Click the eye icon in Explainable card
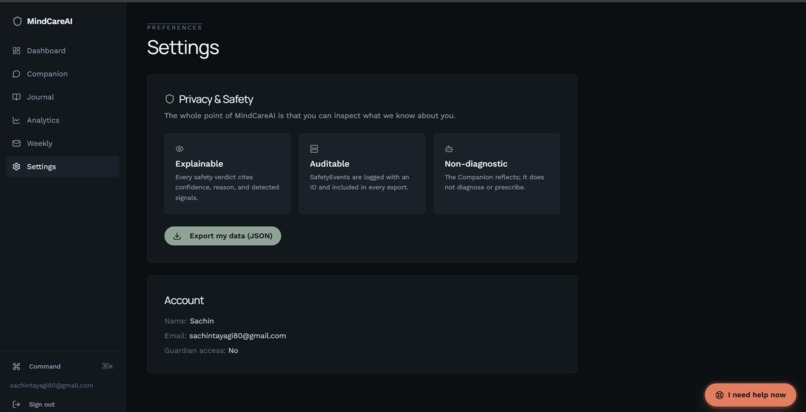The width and height of the screenshot is (806, 412). point(179,149)
